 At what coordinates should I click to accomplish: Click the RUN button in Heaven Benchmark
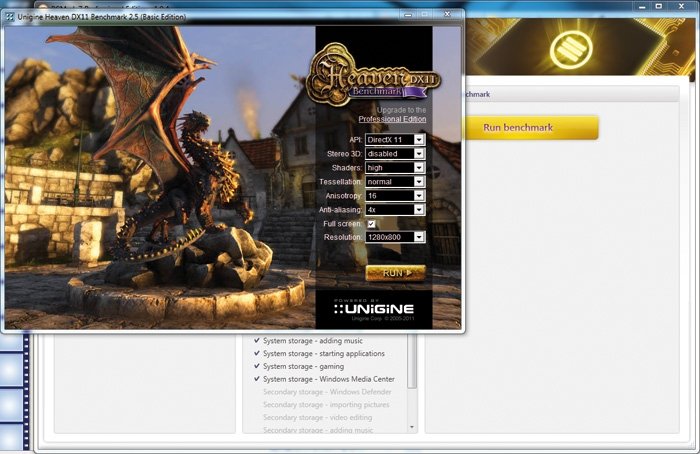[x=396, y=273]
